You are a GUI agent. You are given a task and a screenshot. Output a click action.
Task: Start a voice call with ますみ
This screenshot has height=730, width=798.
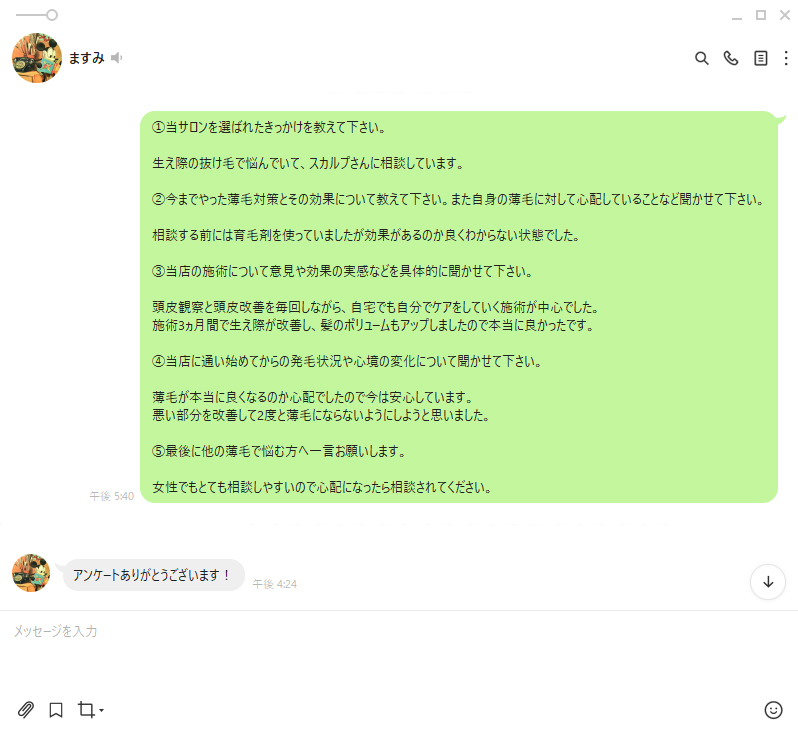point(731,59)
